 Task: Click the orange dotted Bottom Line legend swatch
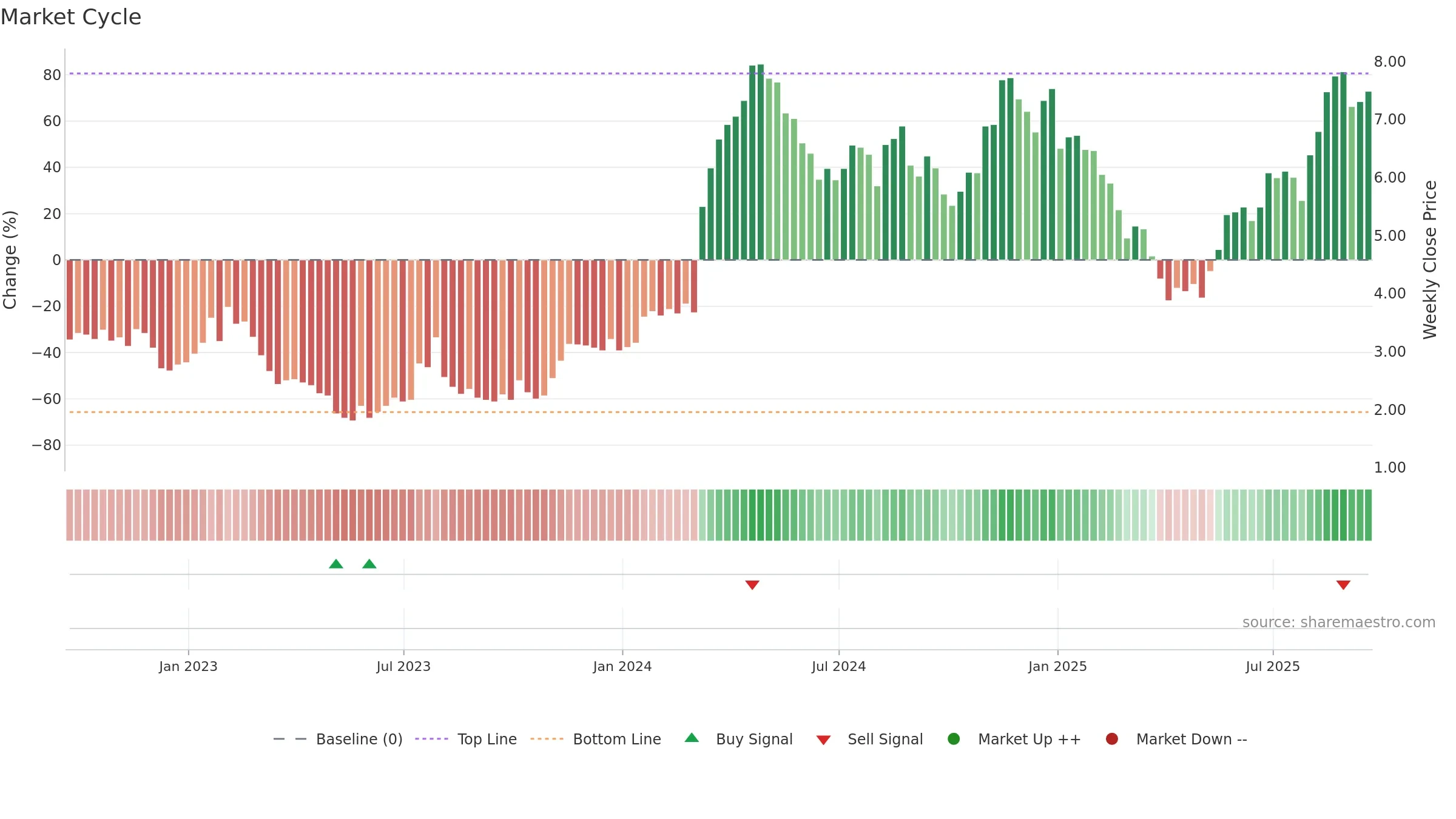547,739
